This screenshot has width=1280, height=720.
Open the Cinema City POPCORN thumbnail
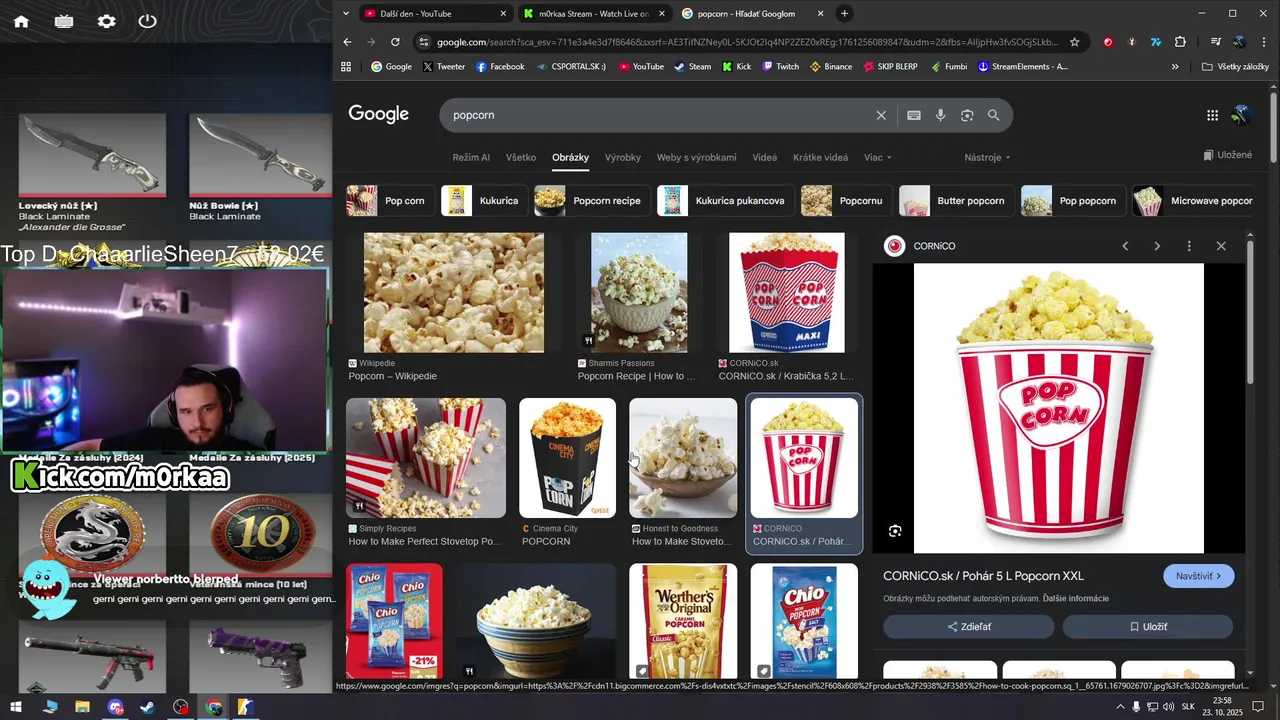pyautogui.click(x=567, y=458)
